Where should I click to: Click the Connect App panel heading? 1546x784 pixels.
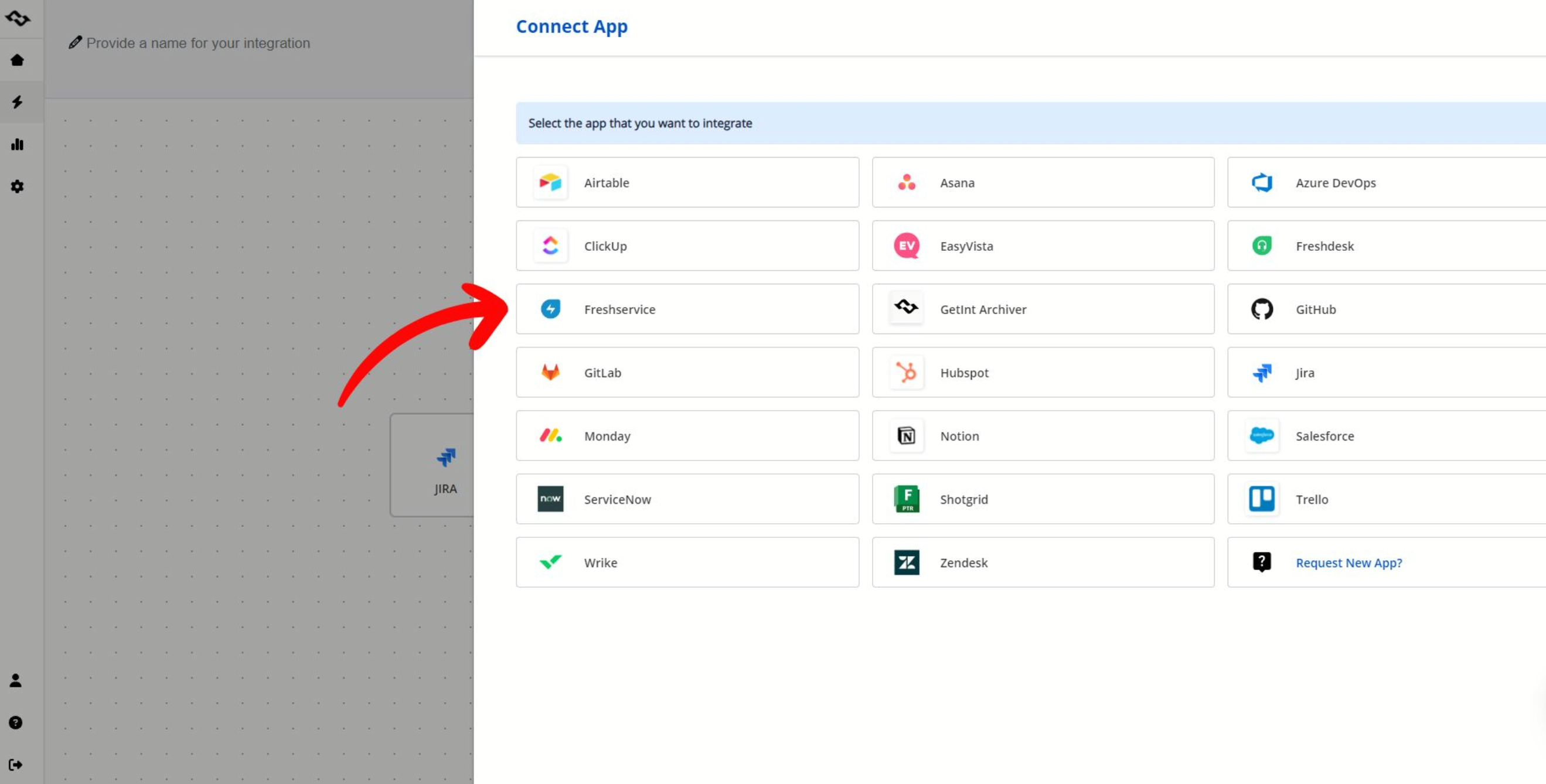point(572,26)
